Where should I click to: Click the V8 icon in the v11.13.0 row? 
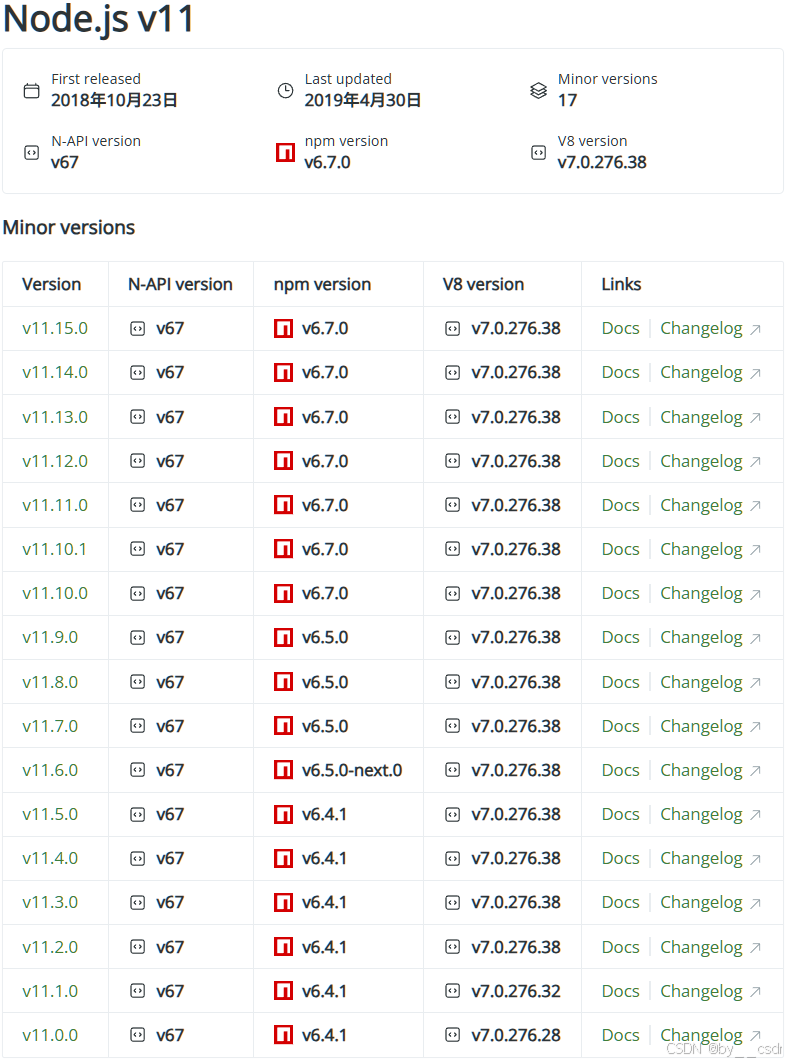pyautogui.click(x=453, y=417)
